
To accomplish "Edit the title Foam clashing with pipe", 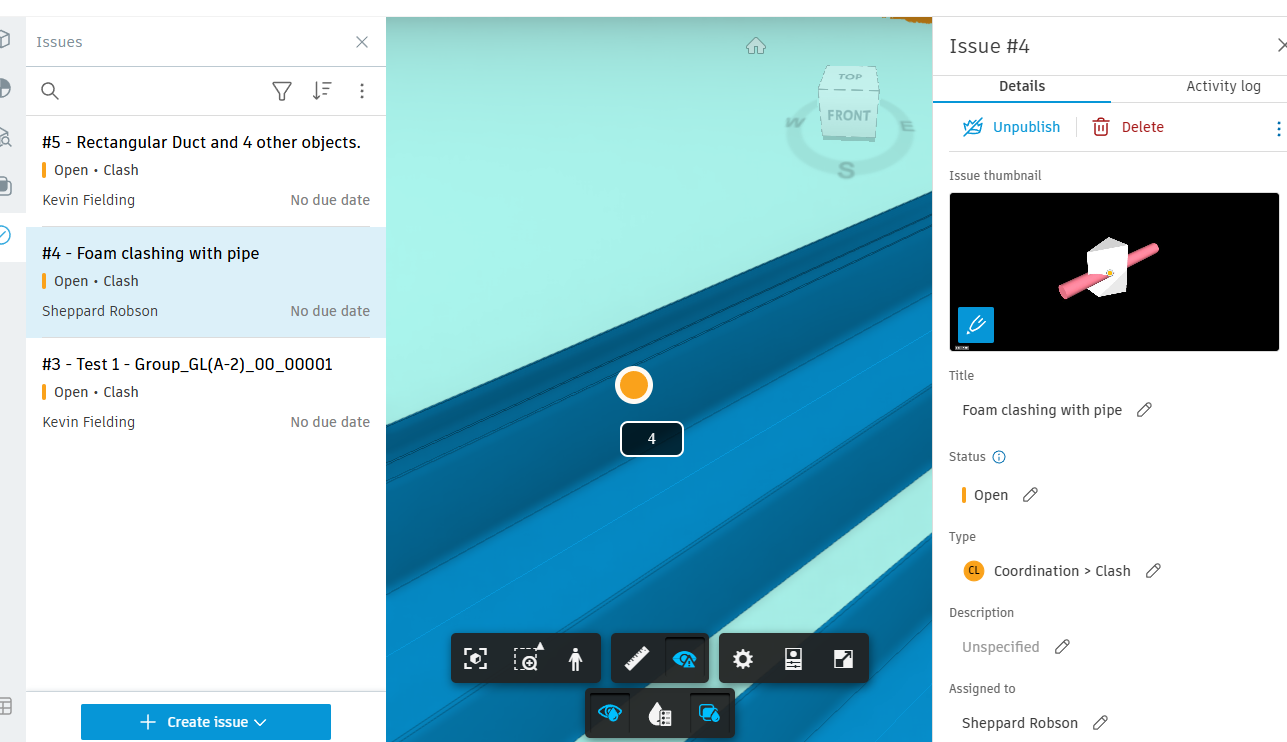I will point(1145,410).
